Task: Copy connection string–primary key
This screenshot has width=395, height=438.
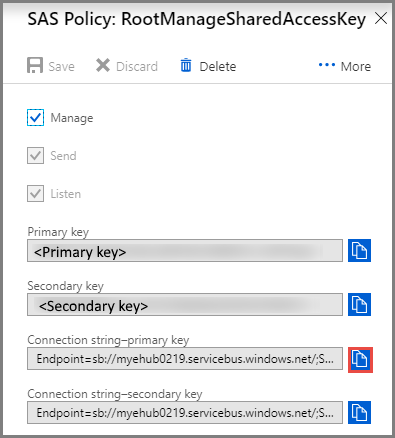Action: [x=360, y=360]
